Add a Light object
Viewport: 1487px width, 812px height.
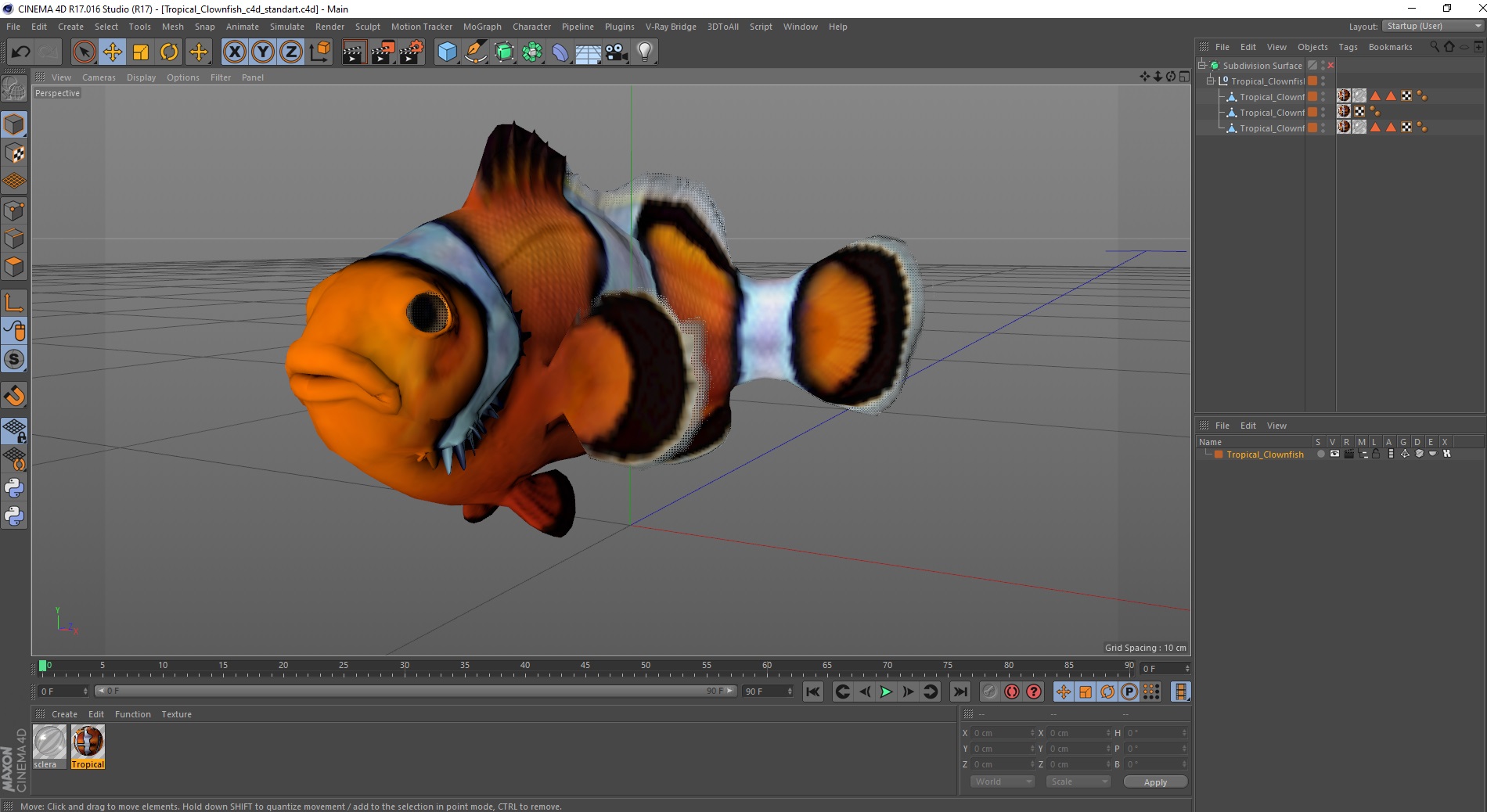[x=645, y=52]
